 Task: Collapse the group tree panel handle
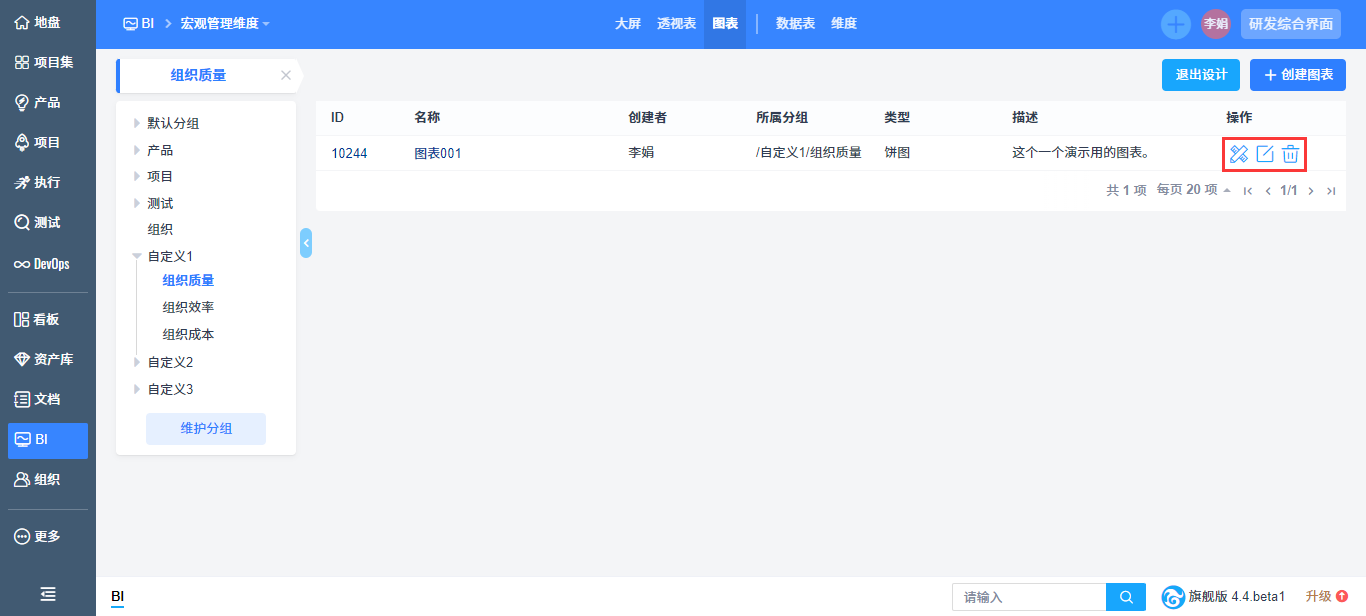pyautogui.click(x=306, y=242)
